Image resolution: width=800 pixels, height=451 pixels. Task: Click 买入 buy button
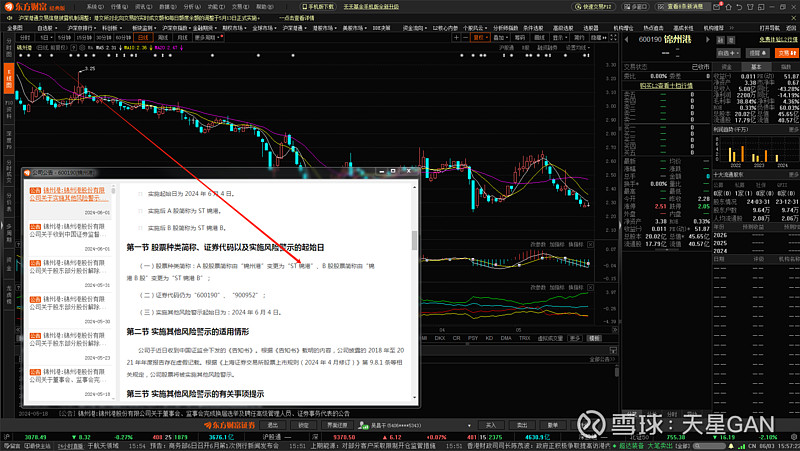click(490, 425)
